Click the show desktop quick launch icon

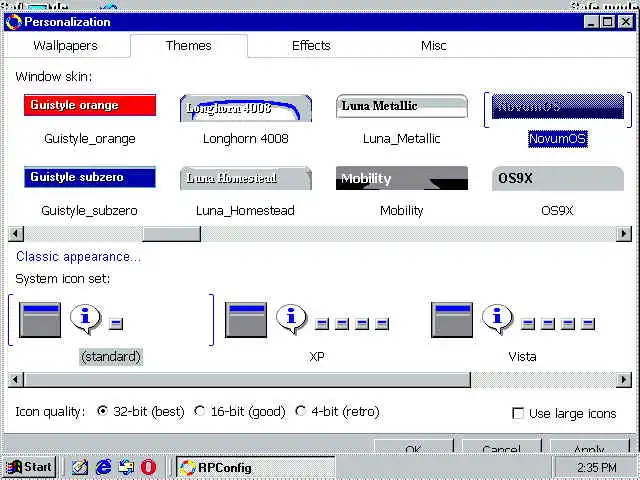tap(126, 467)
